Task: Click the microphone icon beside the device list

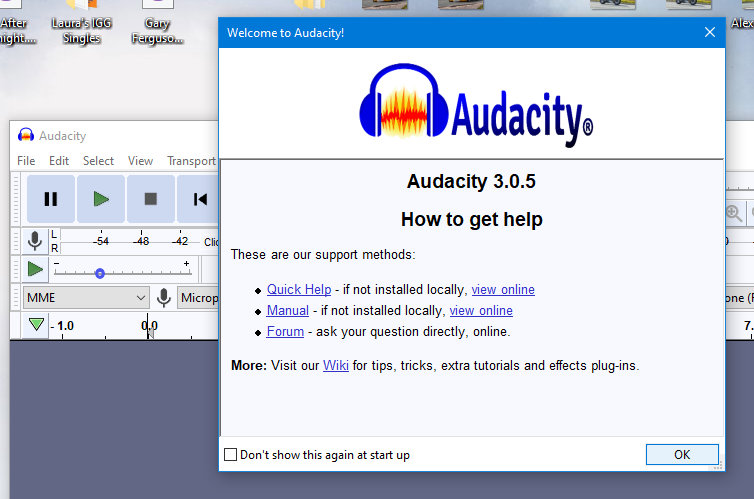Action: pos(164,298)
